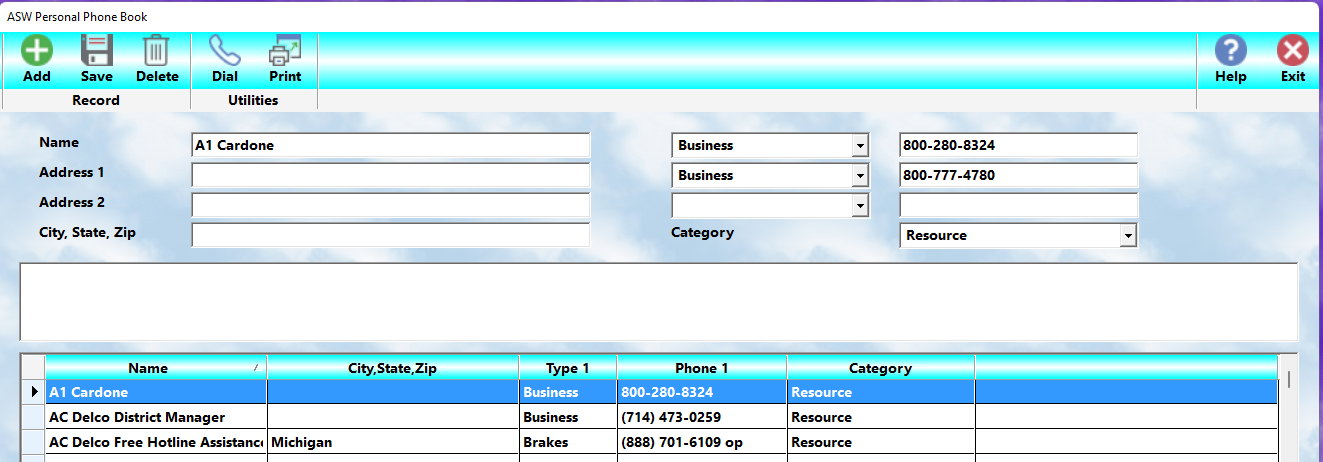Sort by Category column header
This screenshot has width=1323, height=462.
click(880, 368)
